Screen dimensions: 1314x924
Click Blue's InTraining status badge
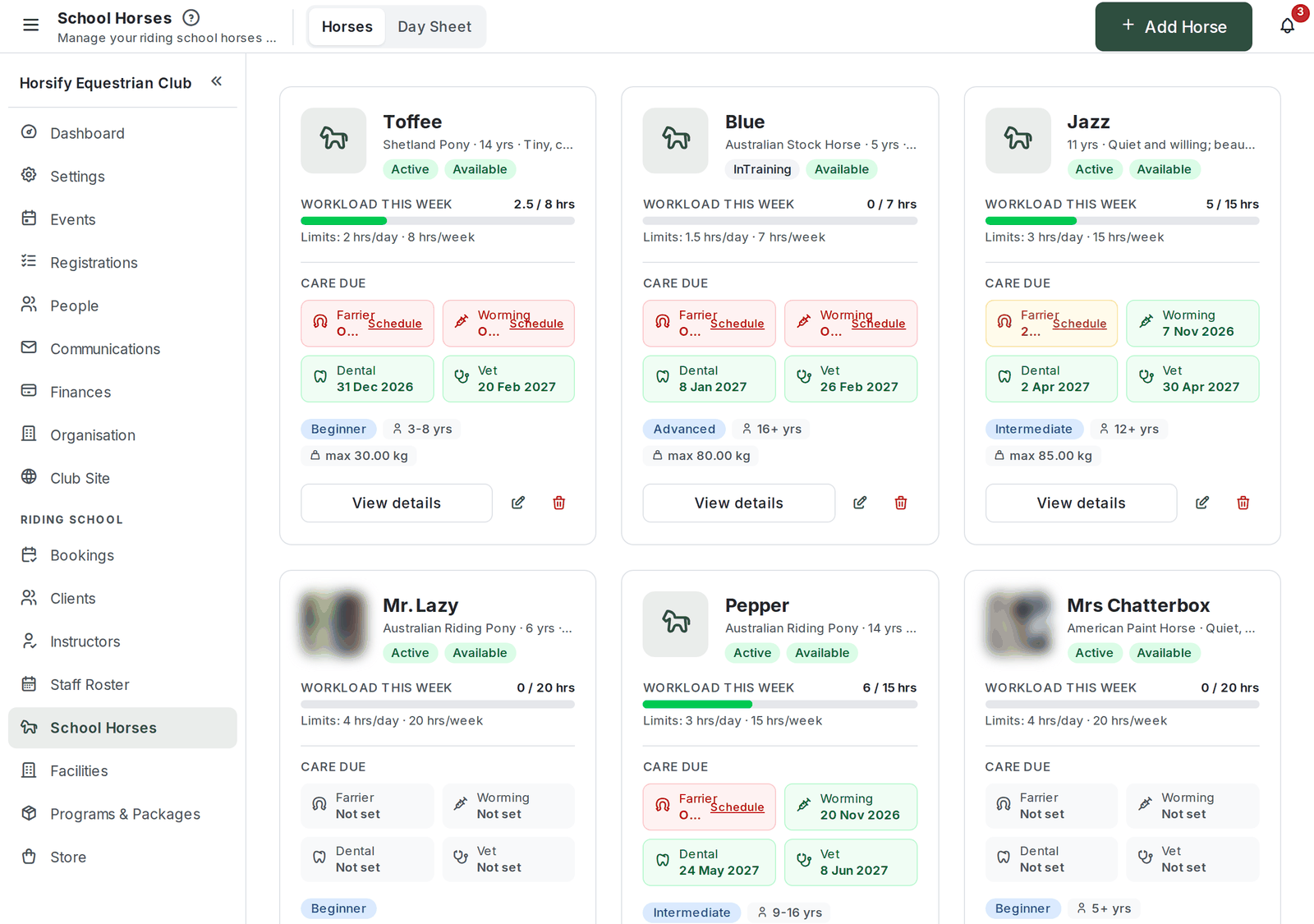coord(762,169)
